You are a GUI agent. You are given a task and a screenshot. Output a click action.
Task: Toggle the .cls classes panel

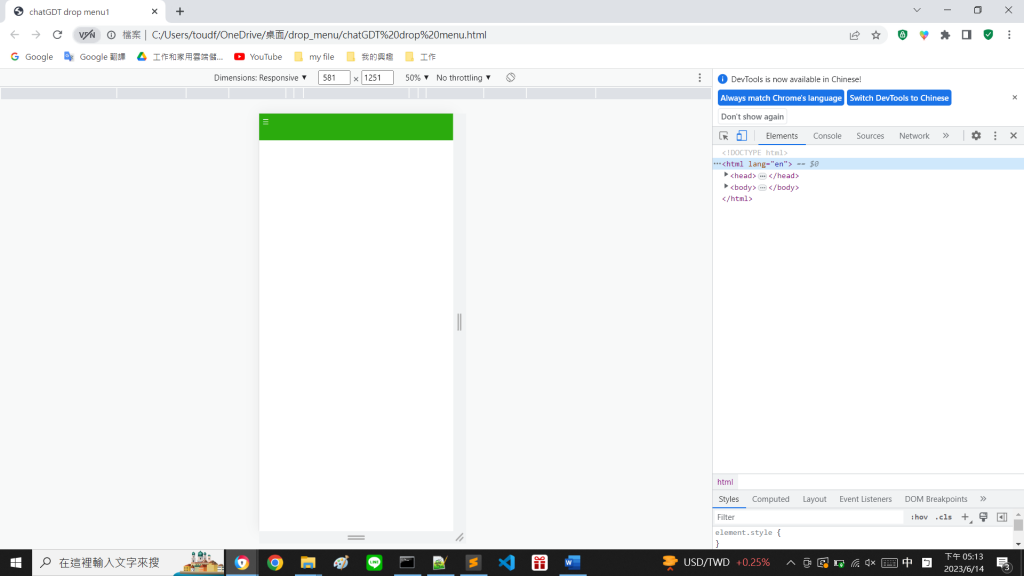943,517
